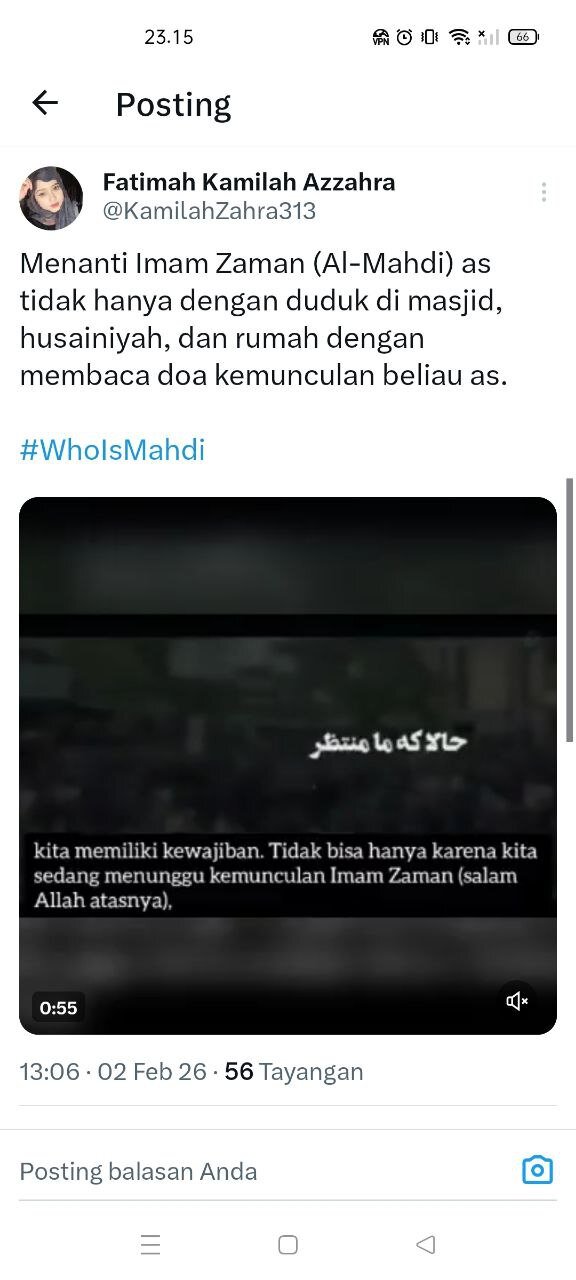
Task: Go back using the arrow icon
Action: 45,102
